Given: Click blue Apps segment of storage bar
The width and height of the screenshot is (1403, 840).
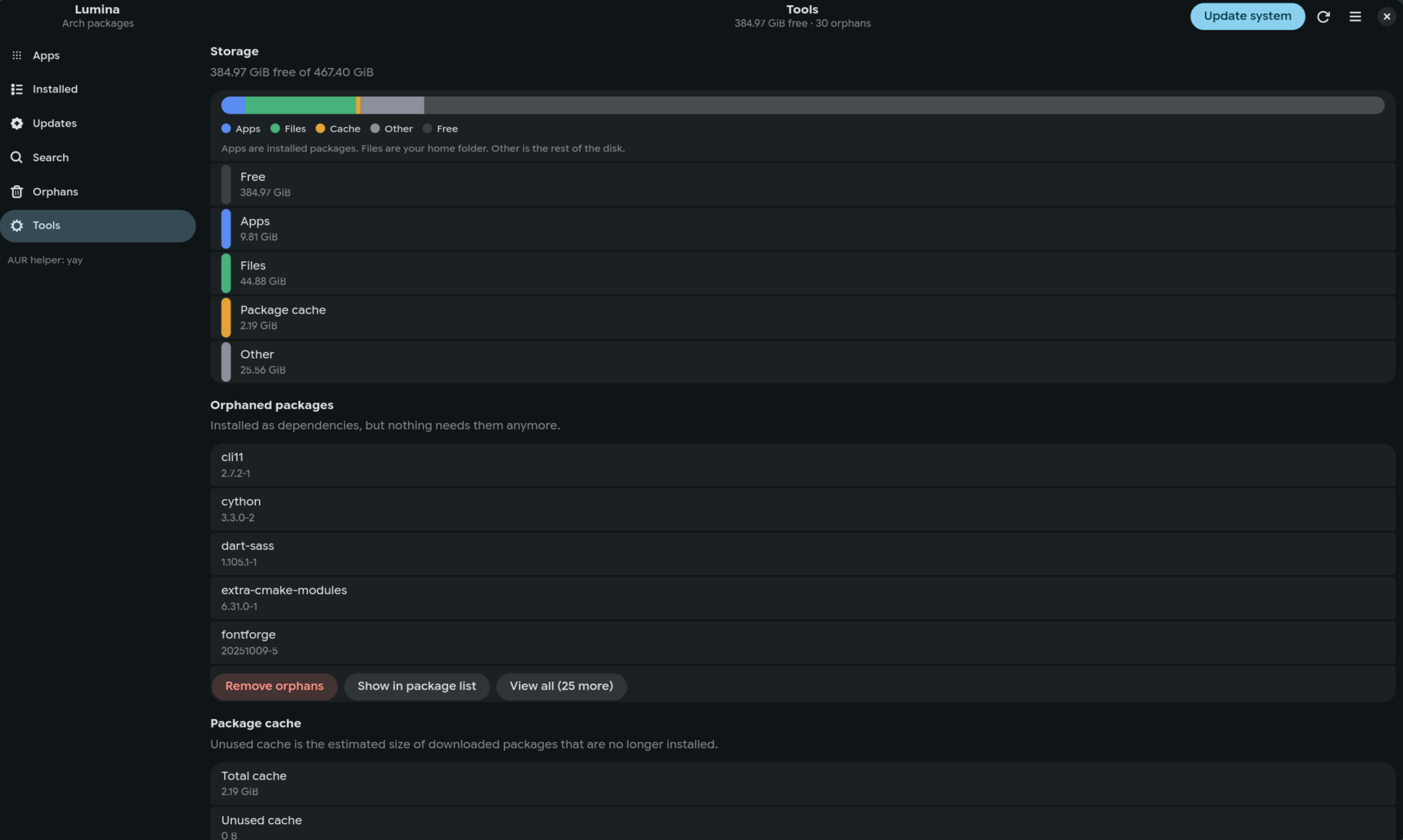Looking at the screenshot, I should (x=233, y=105).
